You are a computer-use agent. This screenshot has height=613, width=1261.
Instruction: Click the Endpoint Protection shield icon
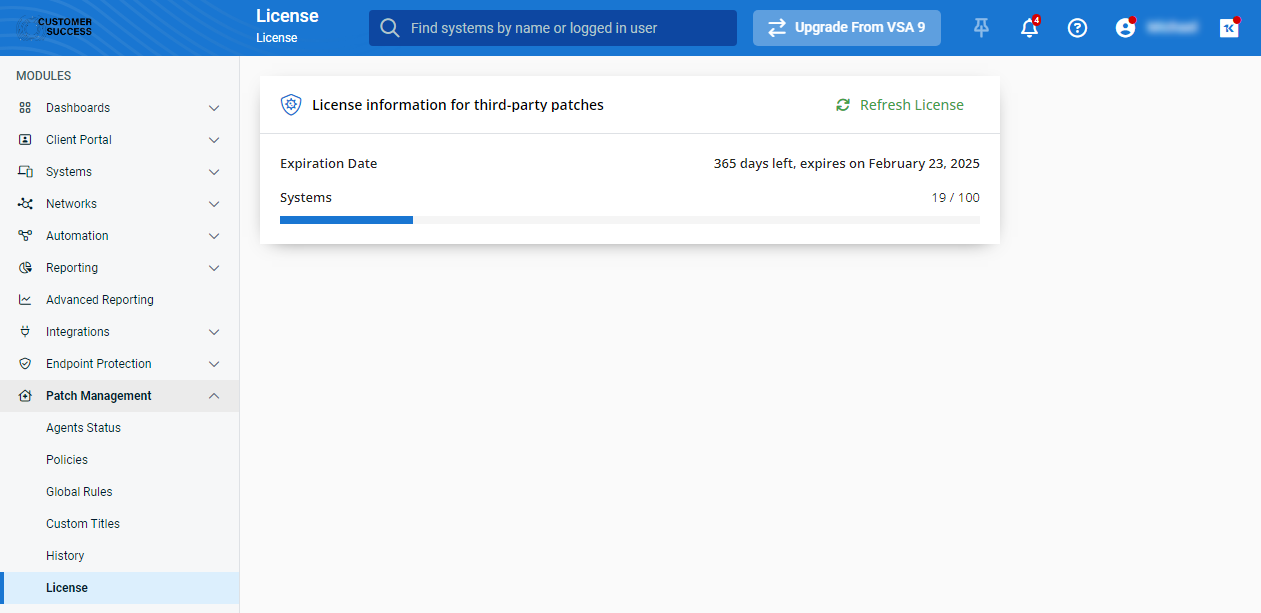click(x=24, y=364)
